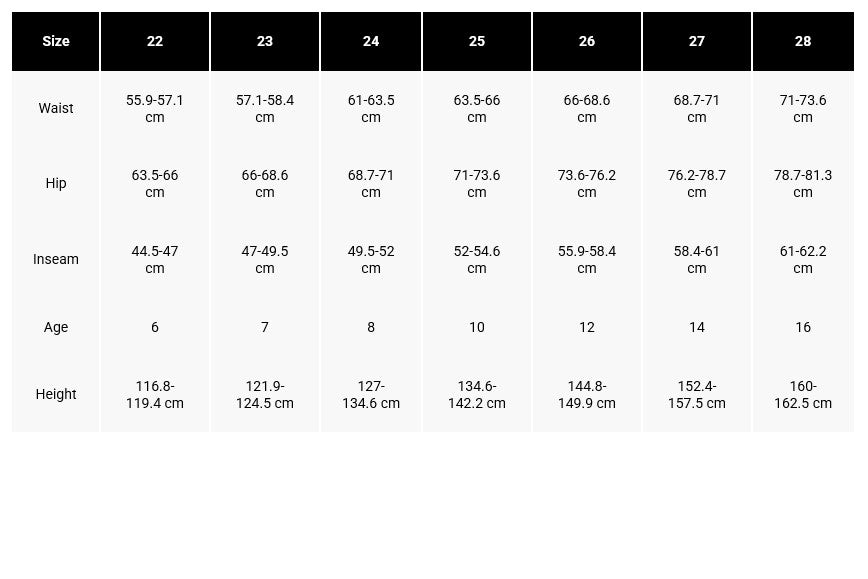Select the size 22 column header
The width and height of the screenshot is (868, 579).
pyautogui.click(x=155, y=41)
